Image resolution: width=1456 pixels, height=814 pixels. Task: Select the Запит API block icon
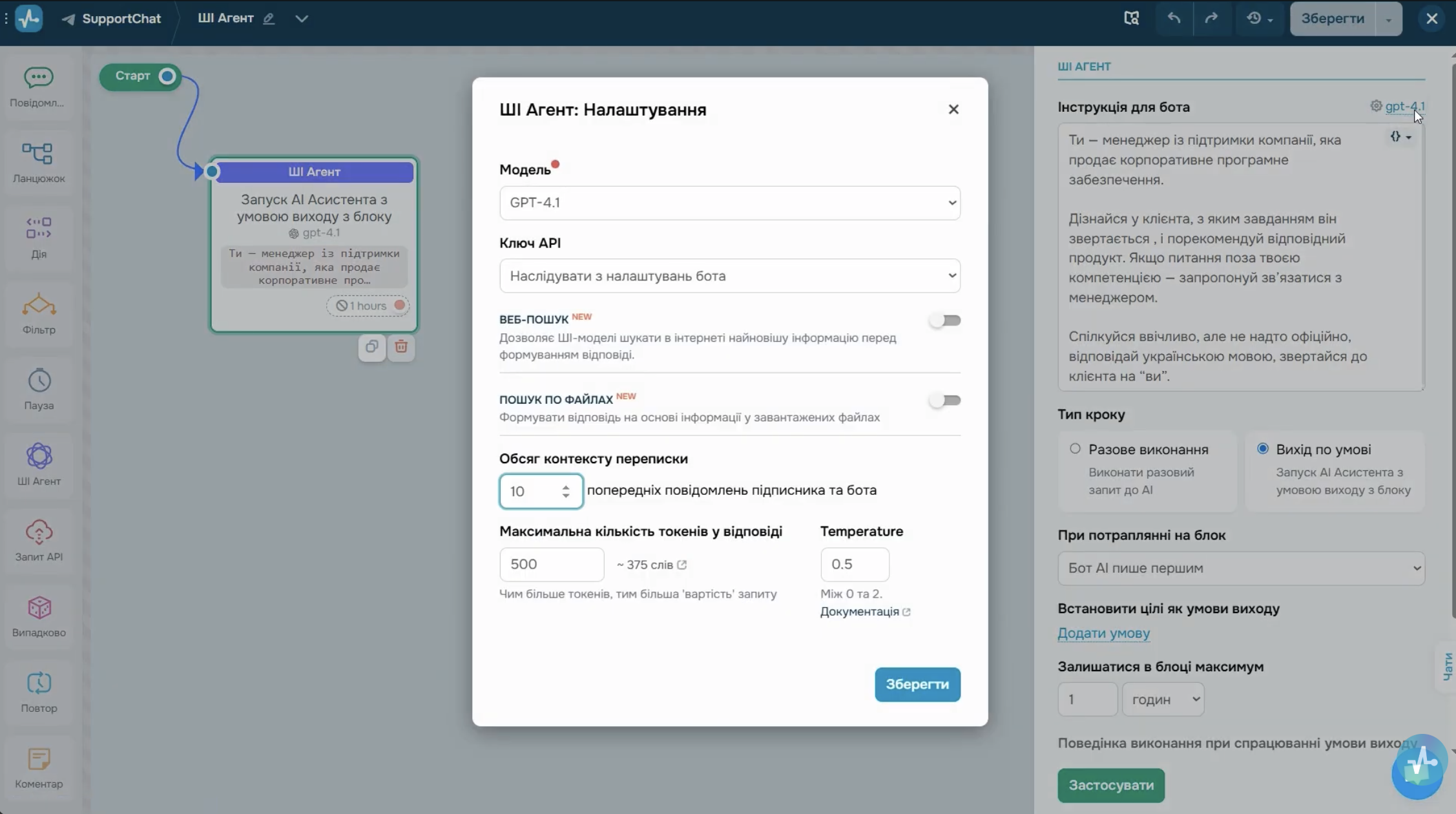click(x=39, y=532)
